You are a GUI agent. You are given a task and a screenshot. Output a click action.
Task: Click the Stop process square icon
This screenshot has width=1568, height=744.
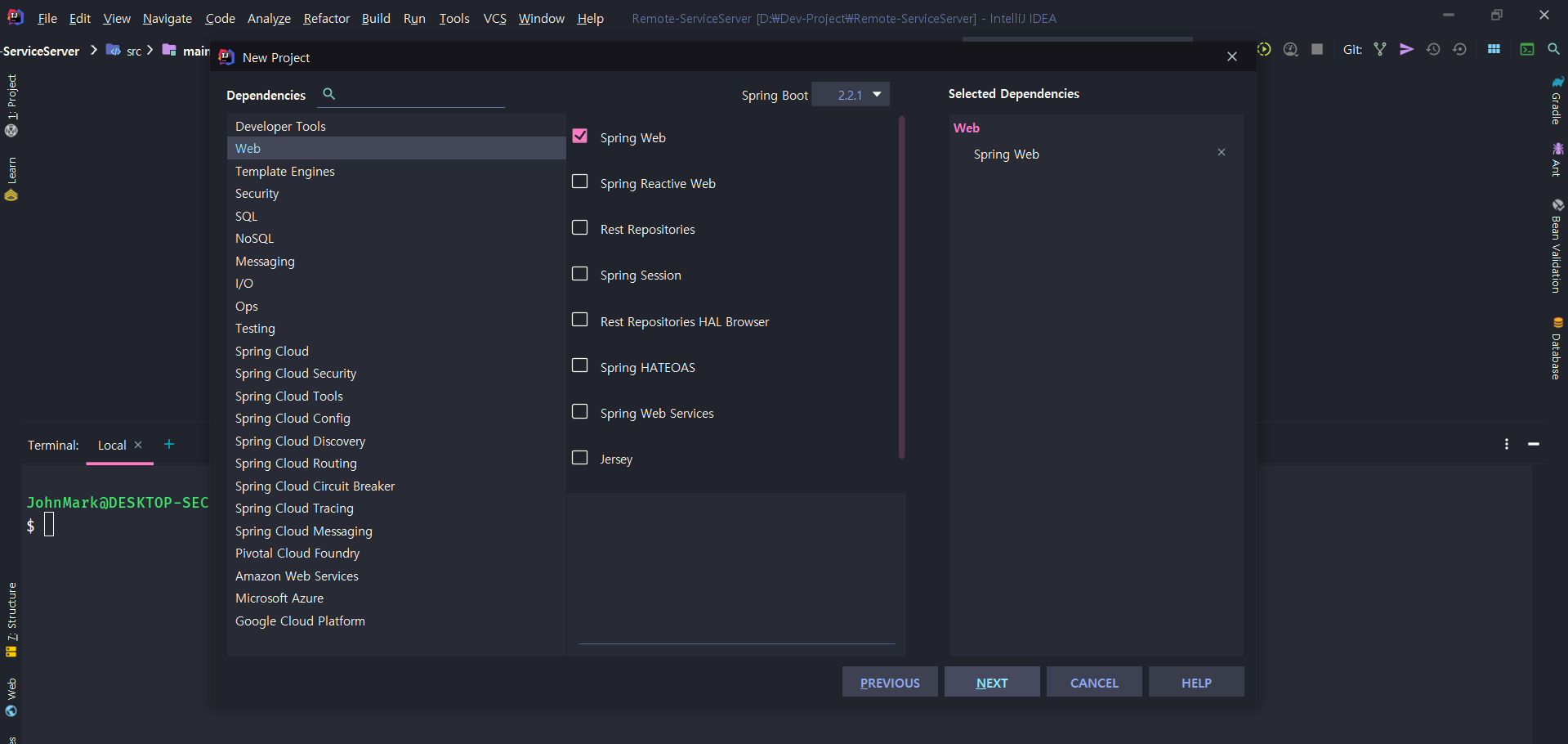[x=1317, y=49]
